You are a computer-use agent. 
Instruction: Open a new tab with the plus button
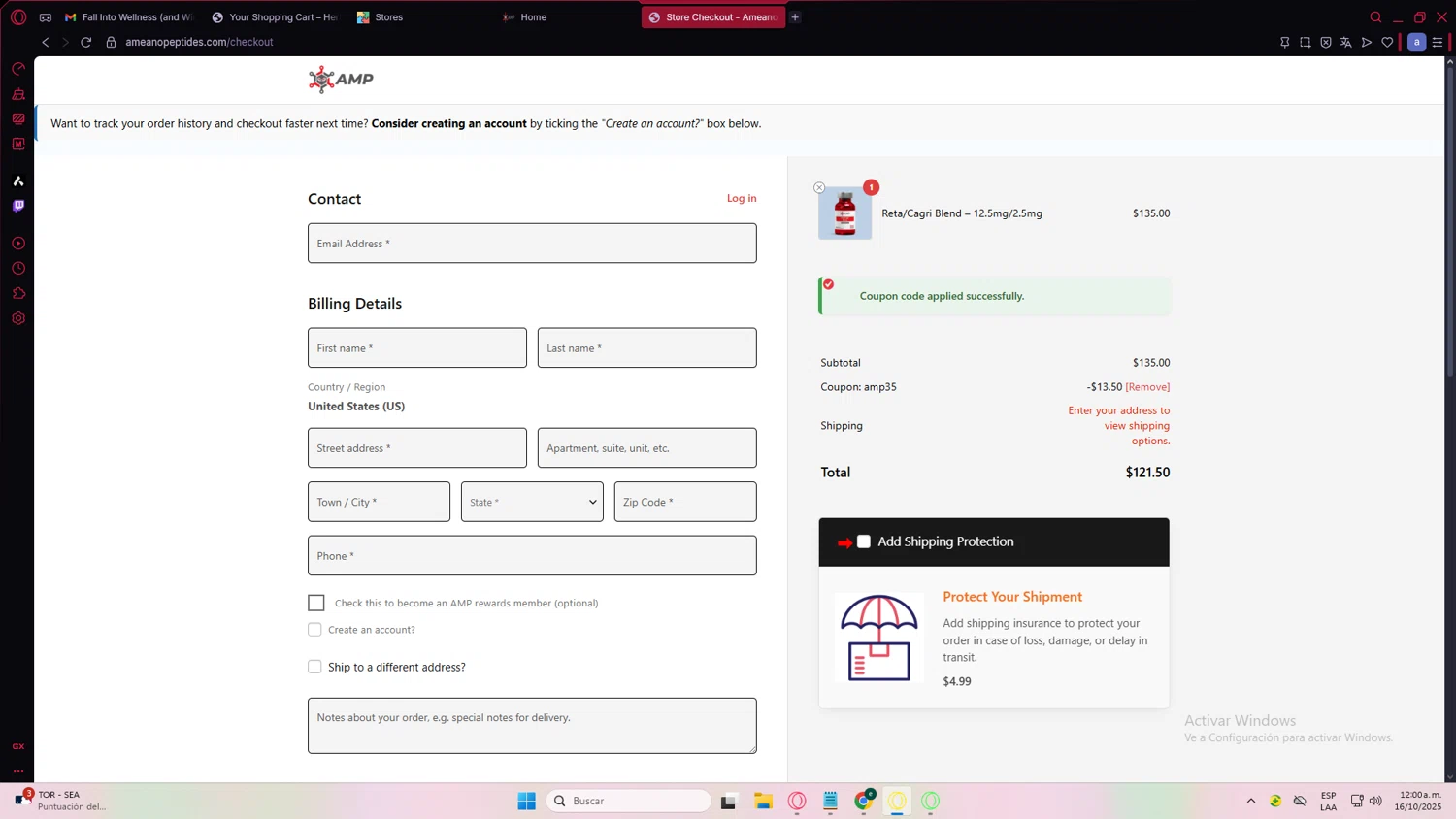coord(795,17)
